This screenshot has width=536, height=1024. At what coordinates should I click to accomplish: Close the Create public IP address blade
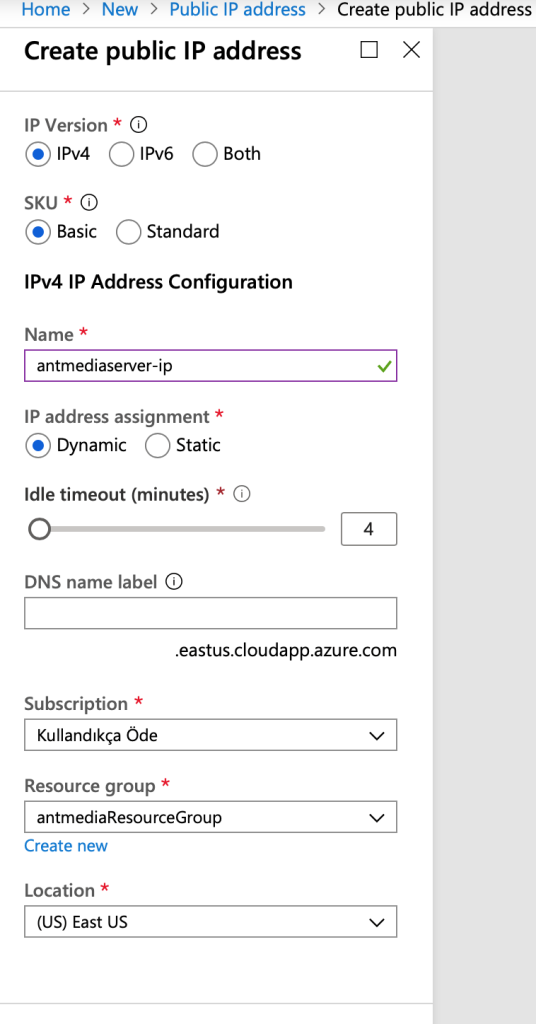411,50
